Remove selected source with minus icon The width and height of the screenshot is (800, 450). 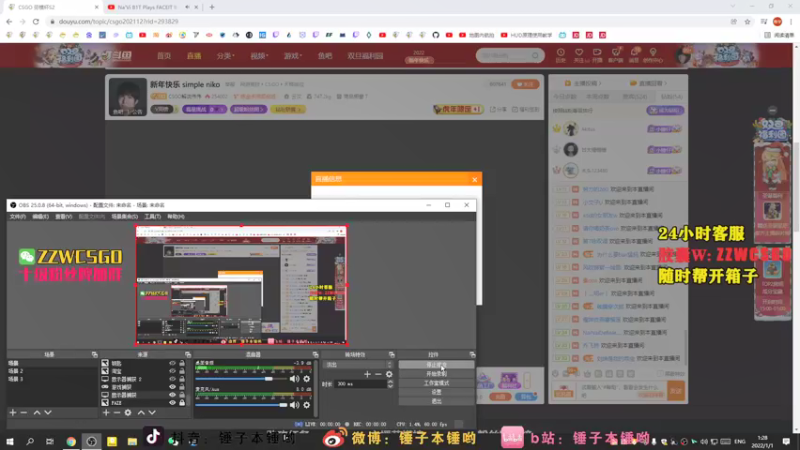pyautogui.click(x=117, y=412)
